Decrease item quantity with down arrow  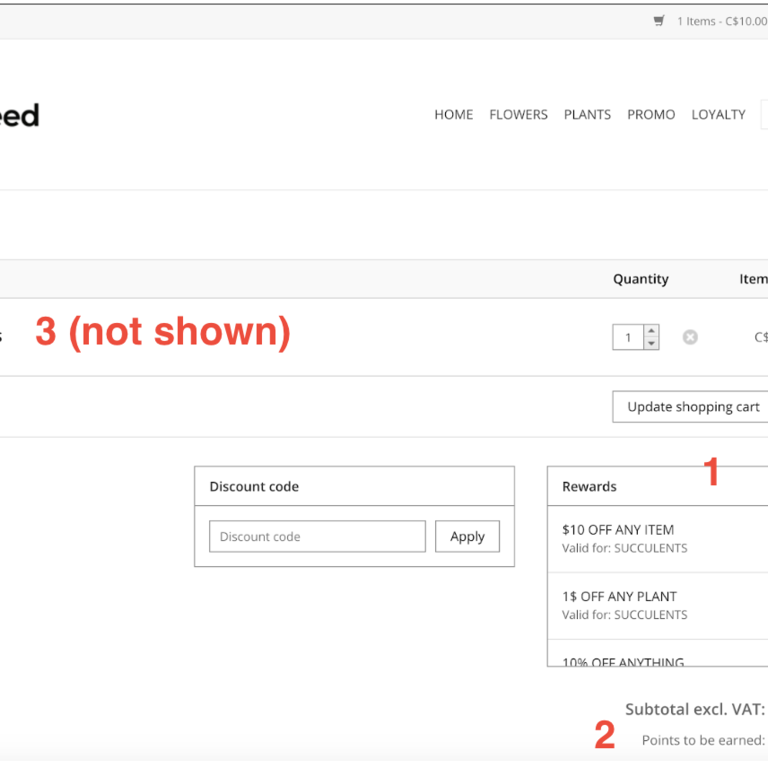(651, 344)
